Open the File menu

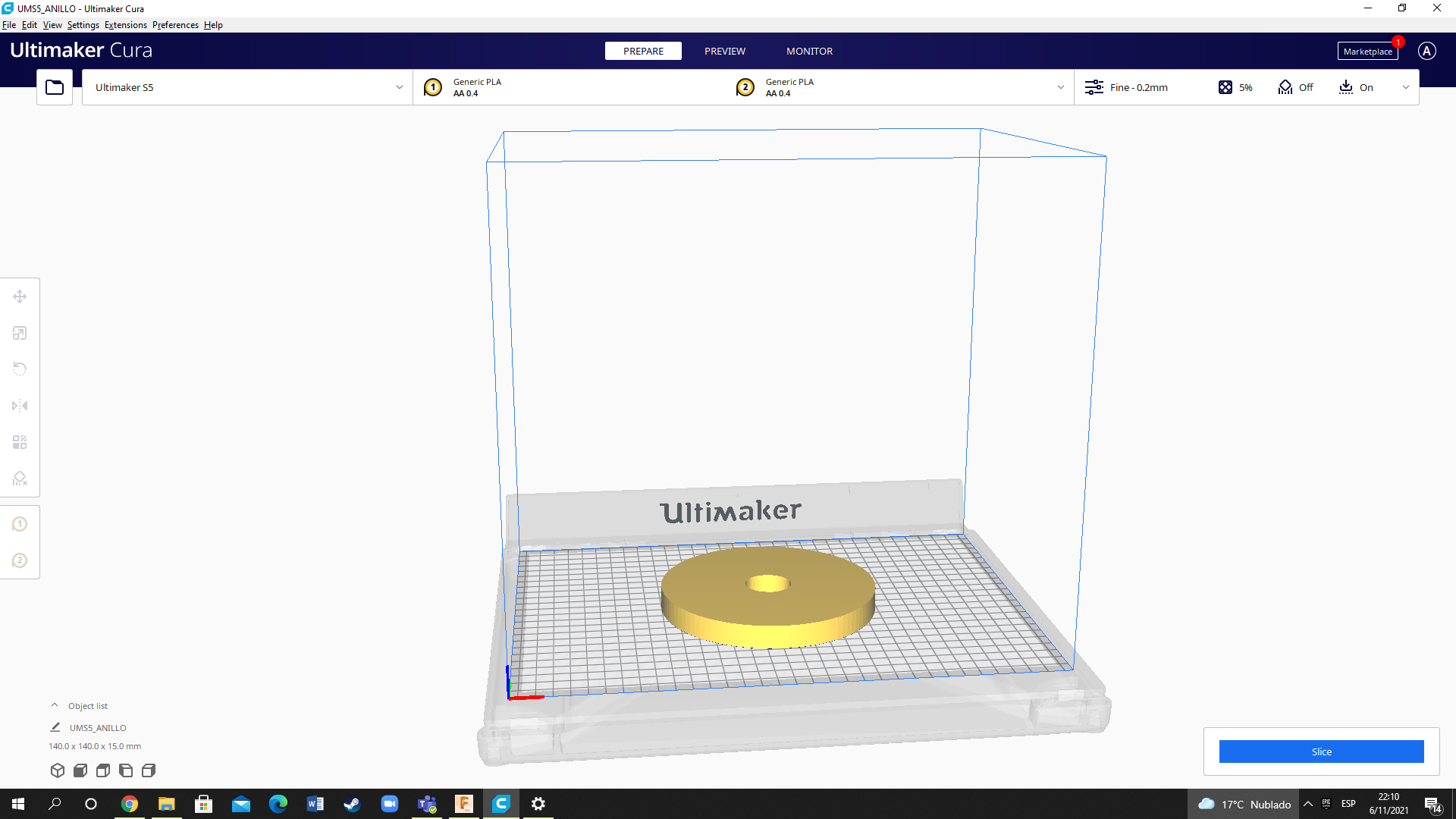[x=9, y=25]
